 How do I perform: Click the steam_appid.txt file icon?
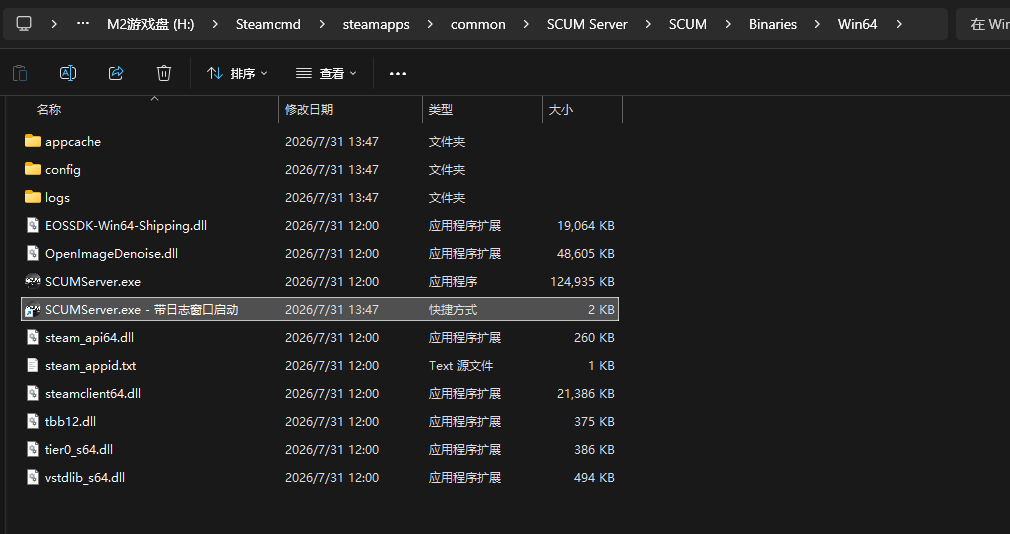coord(33,365)
